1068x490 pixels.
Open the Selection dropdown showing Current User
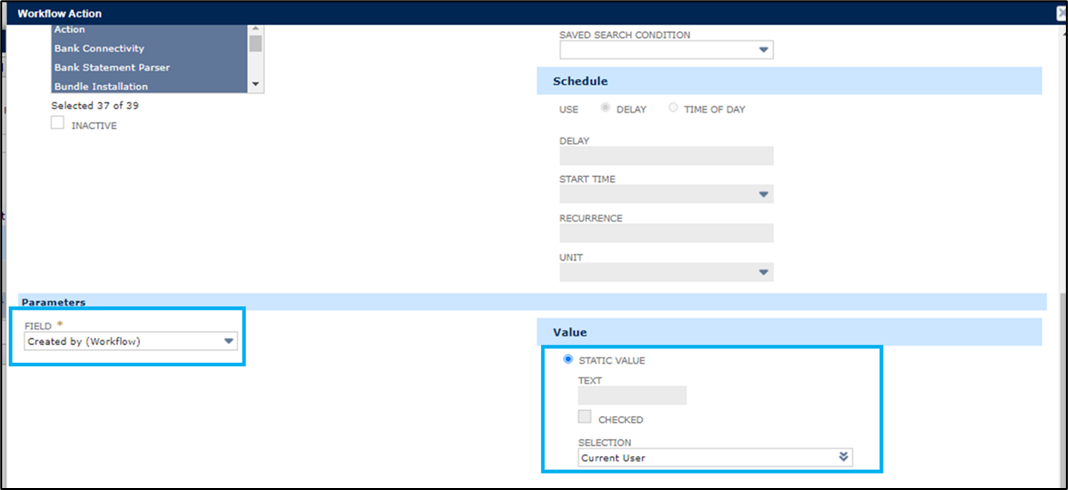pyautogui.click(x=715, y=457)
